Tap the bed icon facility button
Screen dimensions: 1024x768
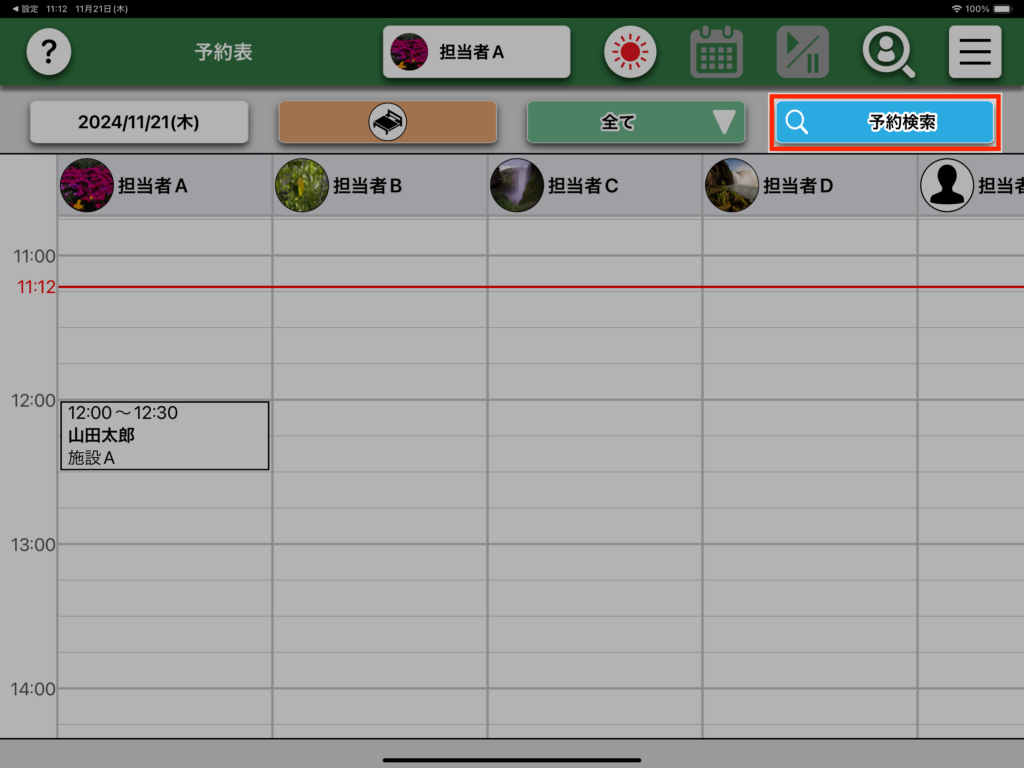[x=387, y=122]
